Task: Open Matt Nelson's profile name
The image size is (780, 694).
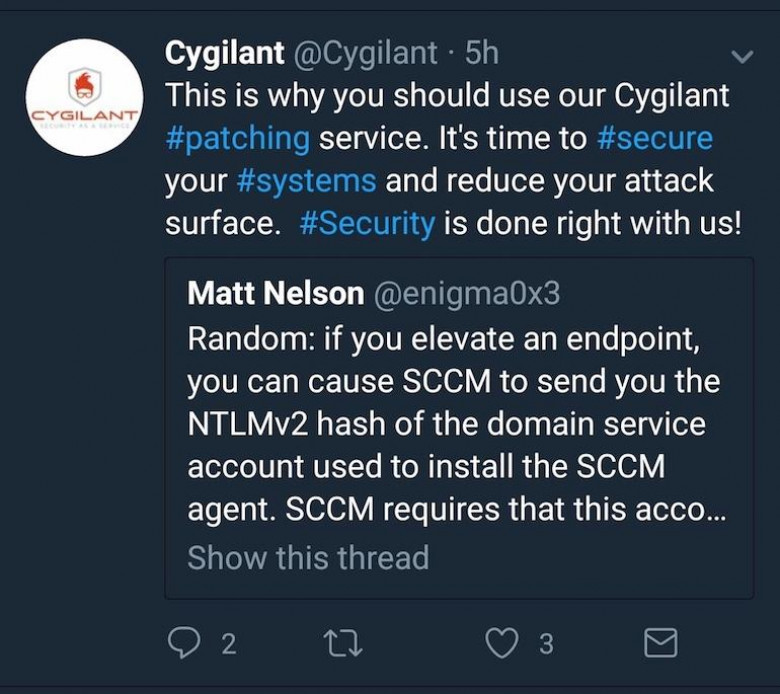Action: 276,293
